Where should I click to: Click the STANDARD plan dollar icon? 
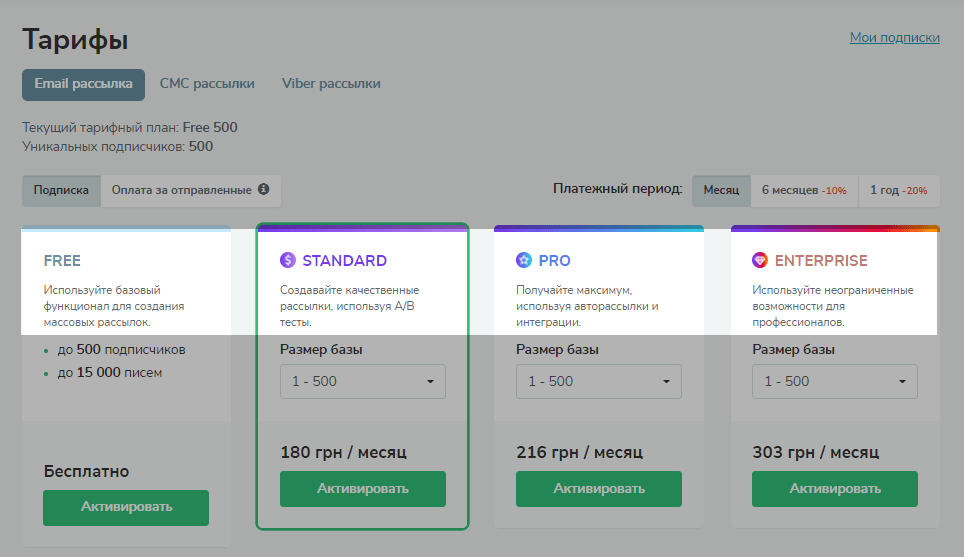pyautogui.click(x=288, y=261)
